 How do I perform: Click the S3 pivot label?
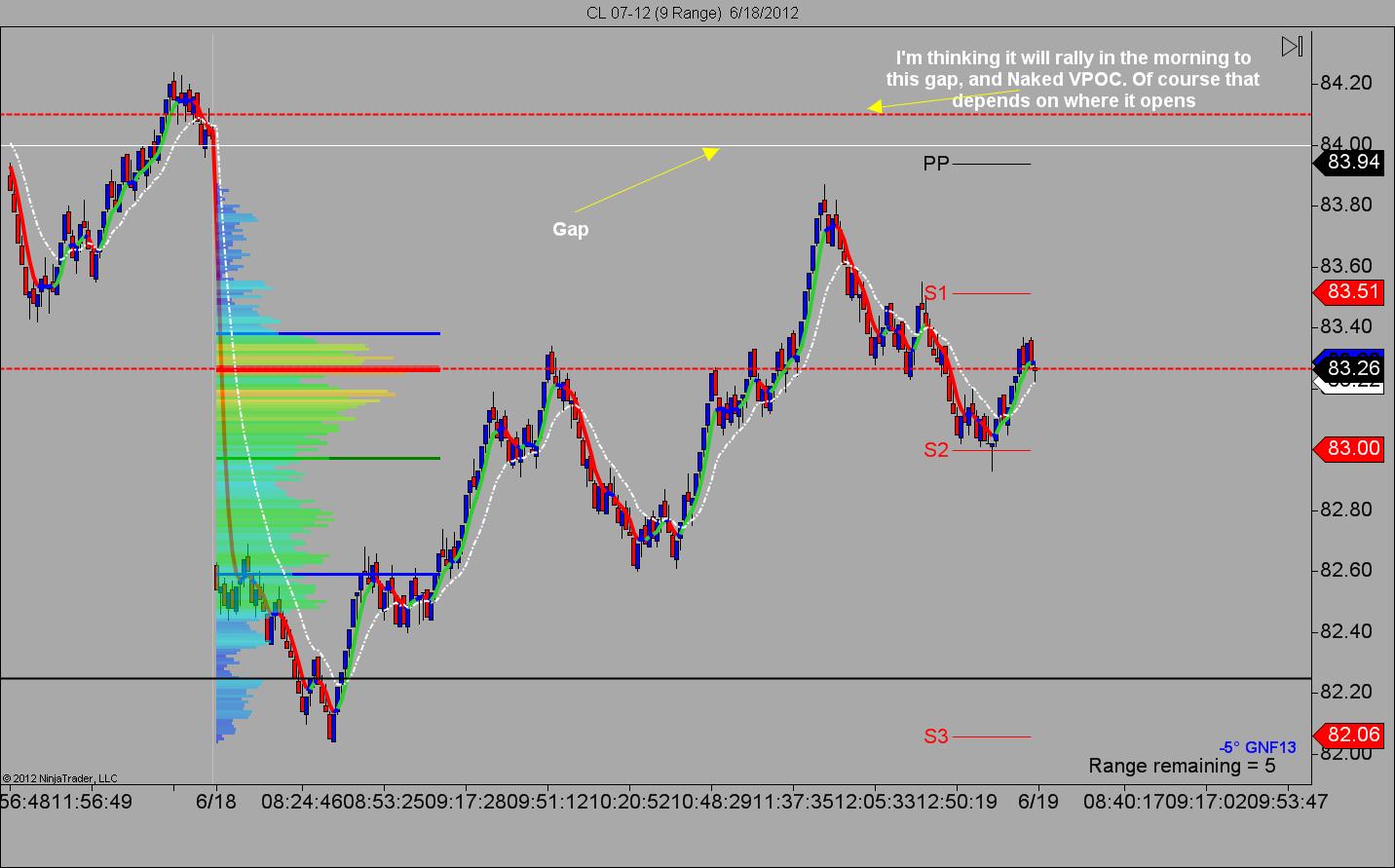(x=936, y=736)
